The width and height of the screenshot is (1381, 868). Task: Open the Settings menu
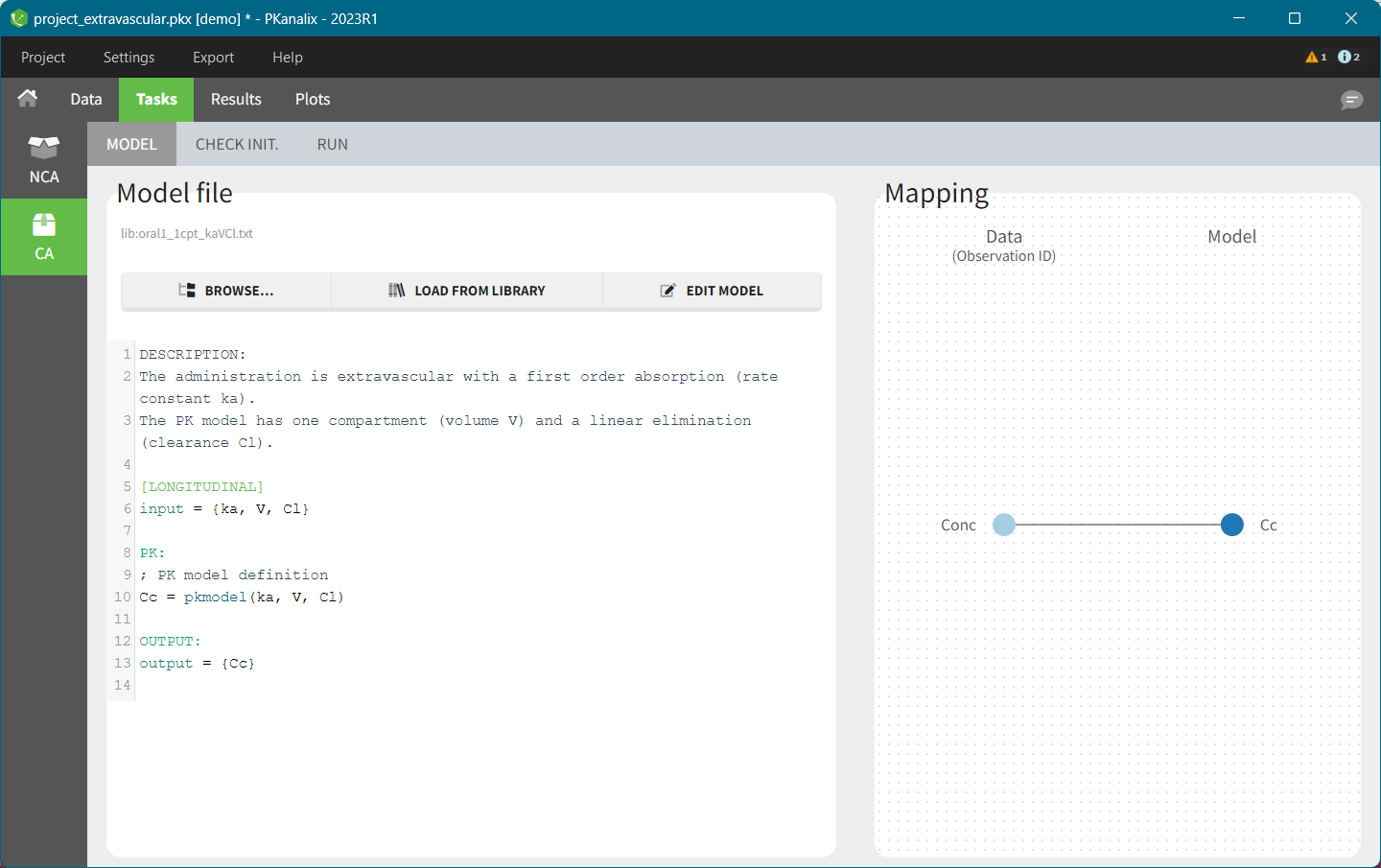[x=129, y=58]
